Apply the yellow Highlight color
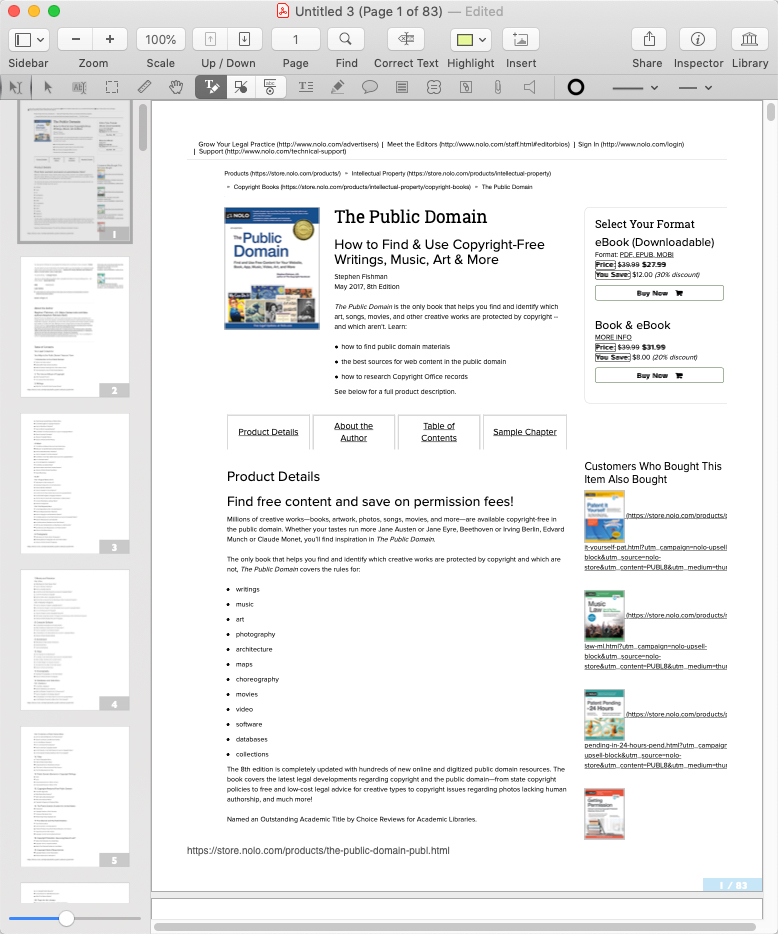This screenshot has height=934, width=778. coord(464,40)
